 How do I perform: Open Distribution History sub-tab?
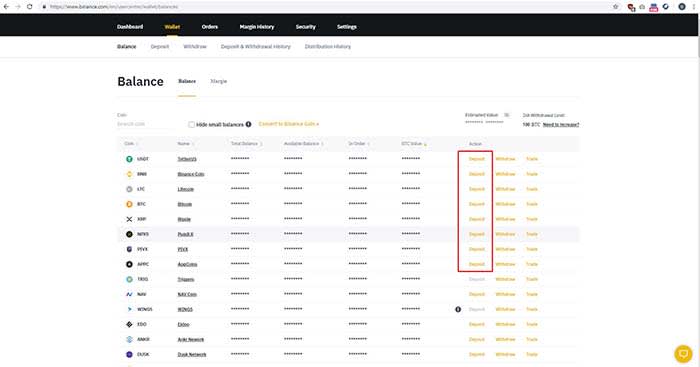tap(328, 46)
